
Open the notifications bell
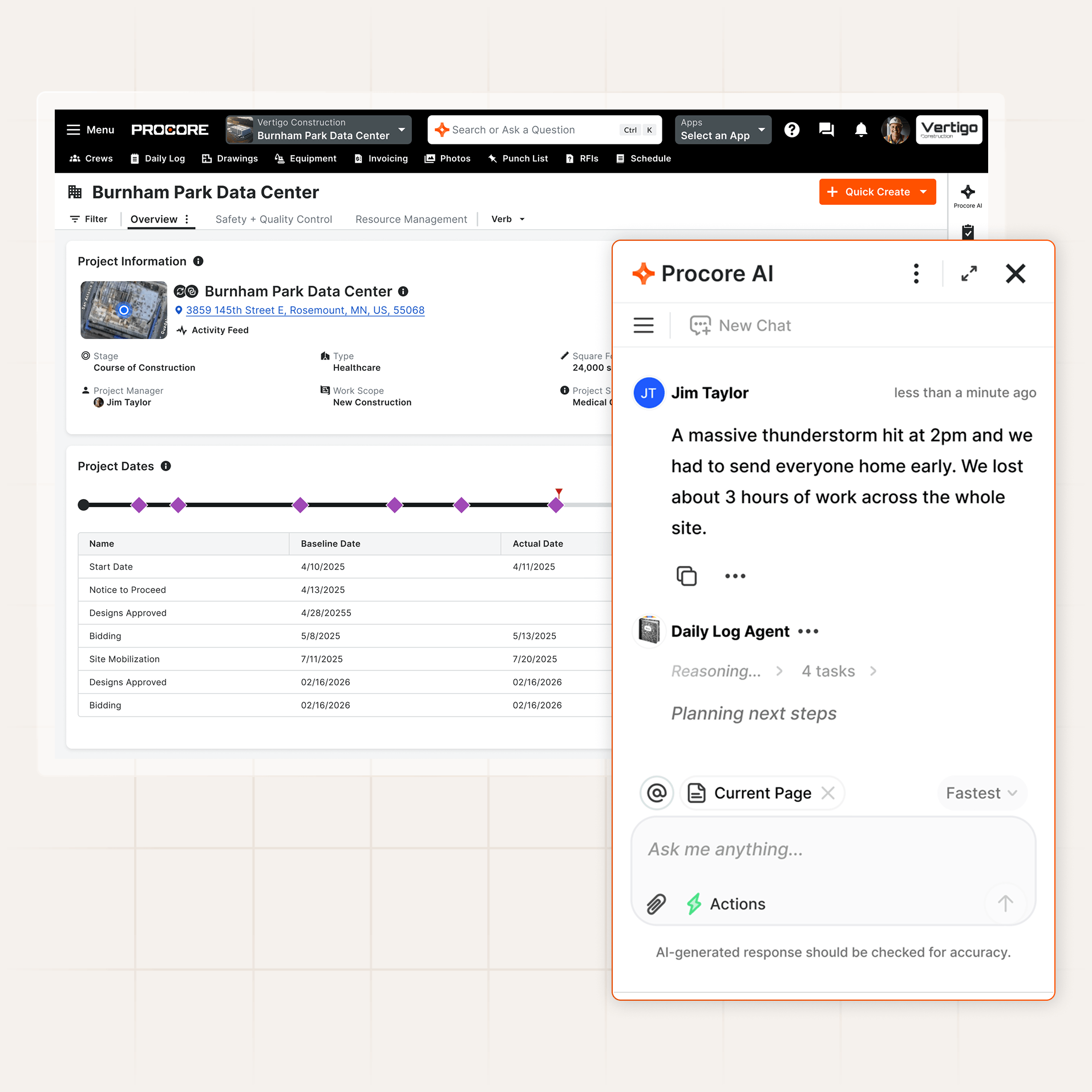coord(861,130)
